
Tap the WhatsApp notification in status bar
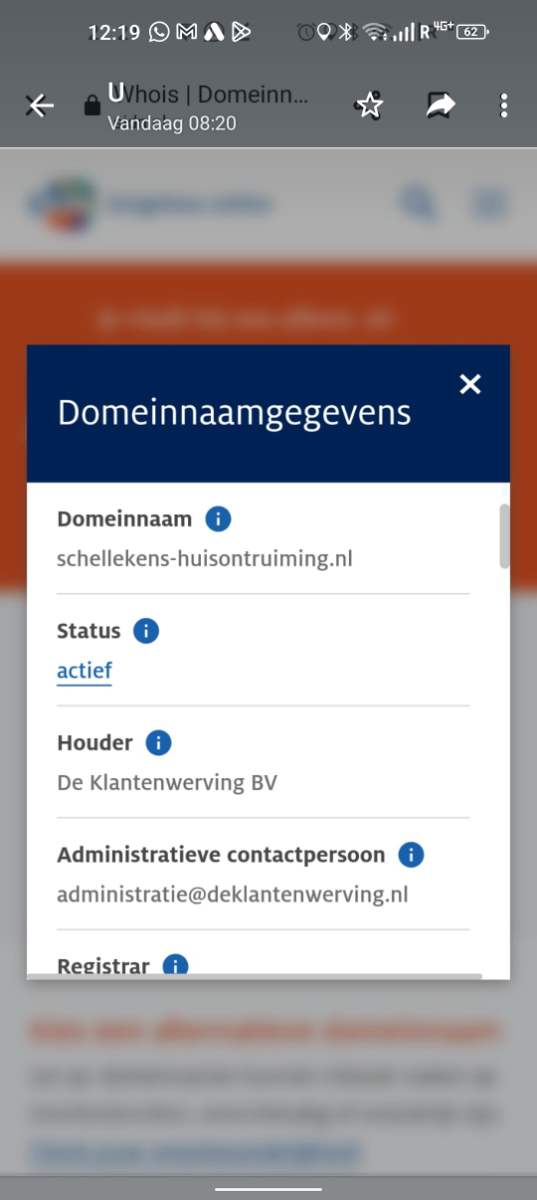click(159, 32)
